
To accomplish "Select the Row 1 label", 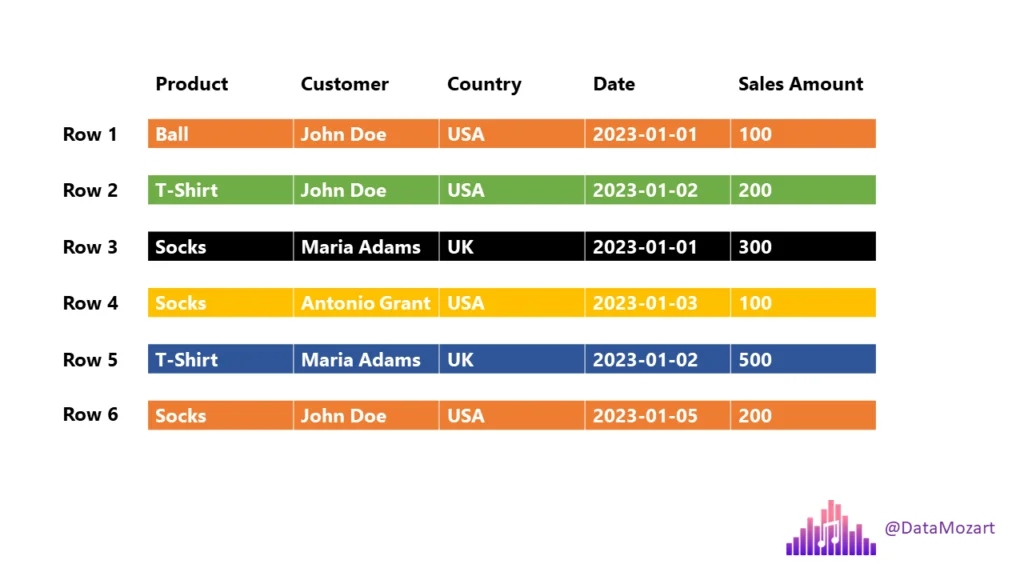I will point(90,134).
